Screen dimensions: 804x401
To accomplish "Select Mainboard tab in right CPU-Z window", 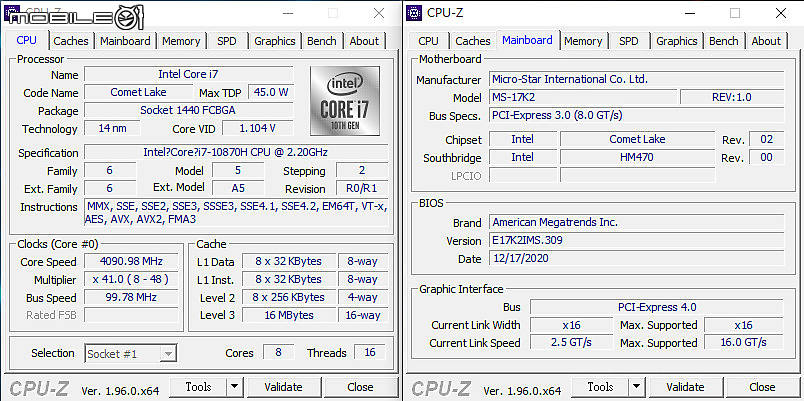I will coord(527,40).
